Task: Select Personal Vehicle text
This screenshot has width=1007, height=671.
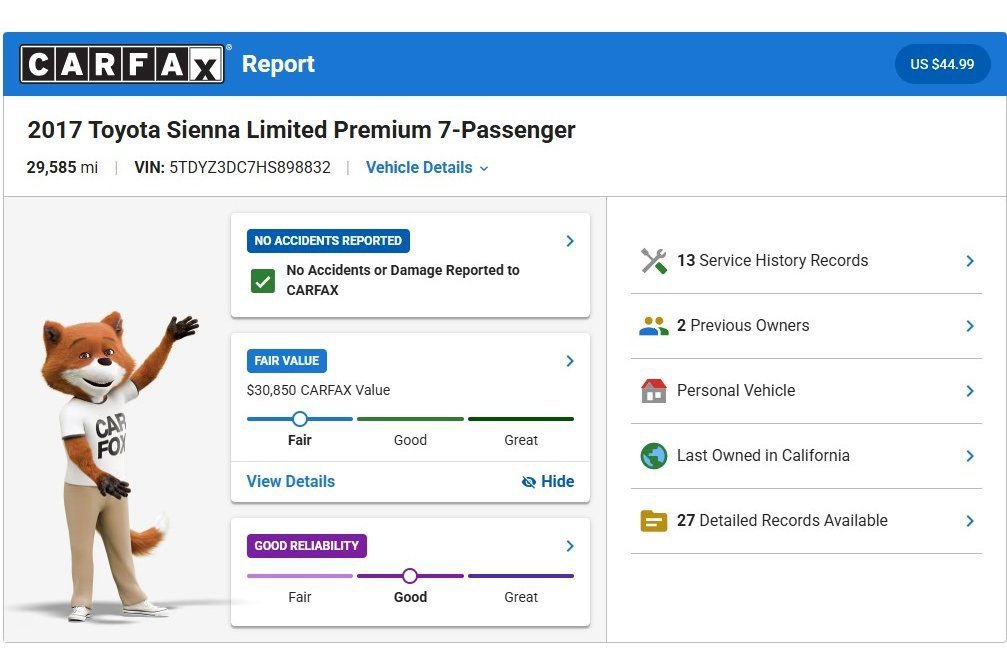Action: click(x=736, y=390)
